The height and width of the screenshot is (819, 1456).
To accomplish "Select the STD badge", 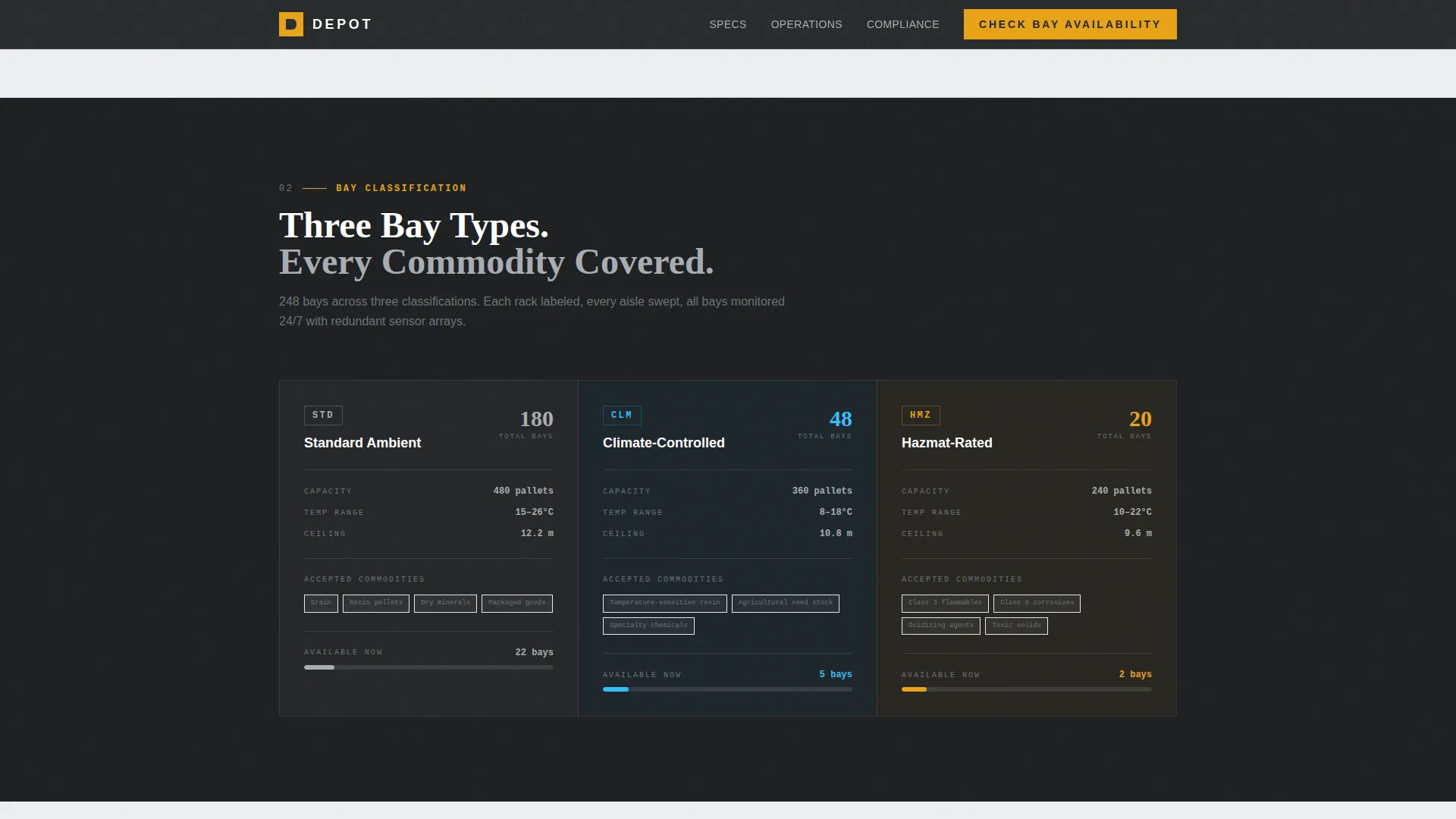I will pyautogui.click(x=323, y=416).
